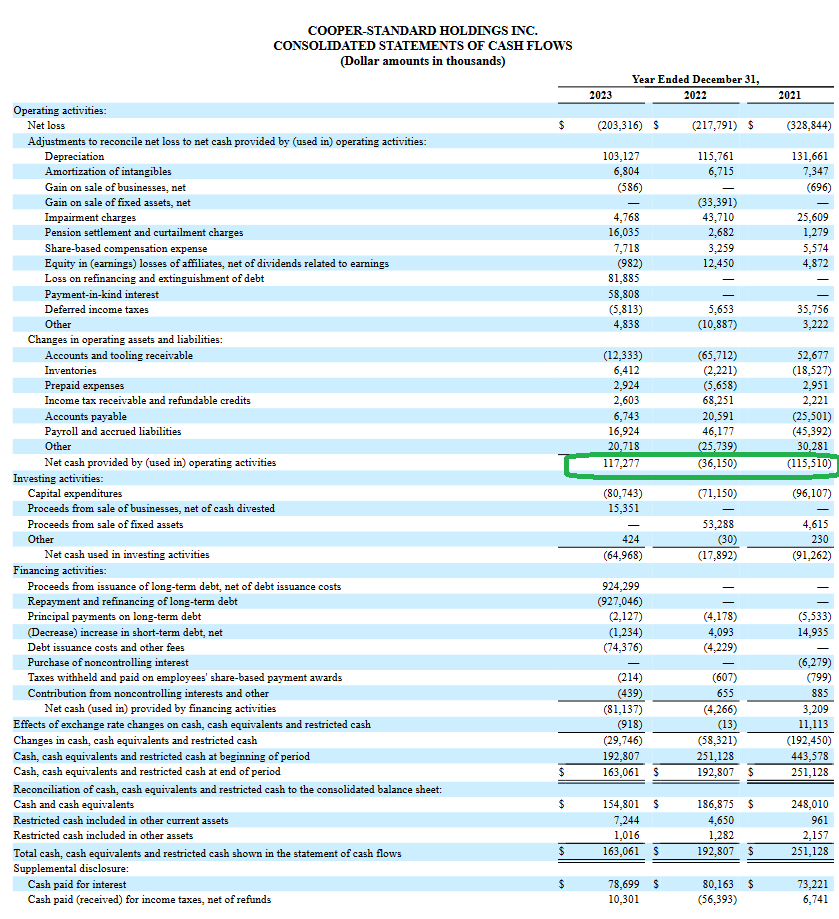The height and width of the screenshot is (919, 839).
Task: Click the "Supplemental disclosure:" heading
Action: (71, 869)
